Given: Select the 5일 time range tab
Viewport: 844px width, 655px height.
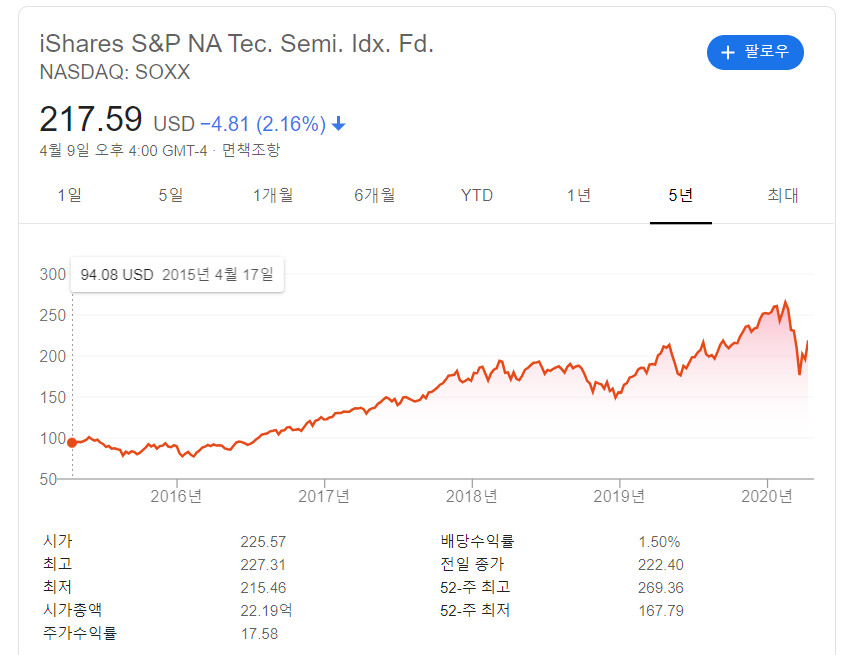Looking at the screenshot, I should pos(169,195).
